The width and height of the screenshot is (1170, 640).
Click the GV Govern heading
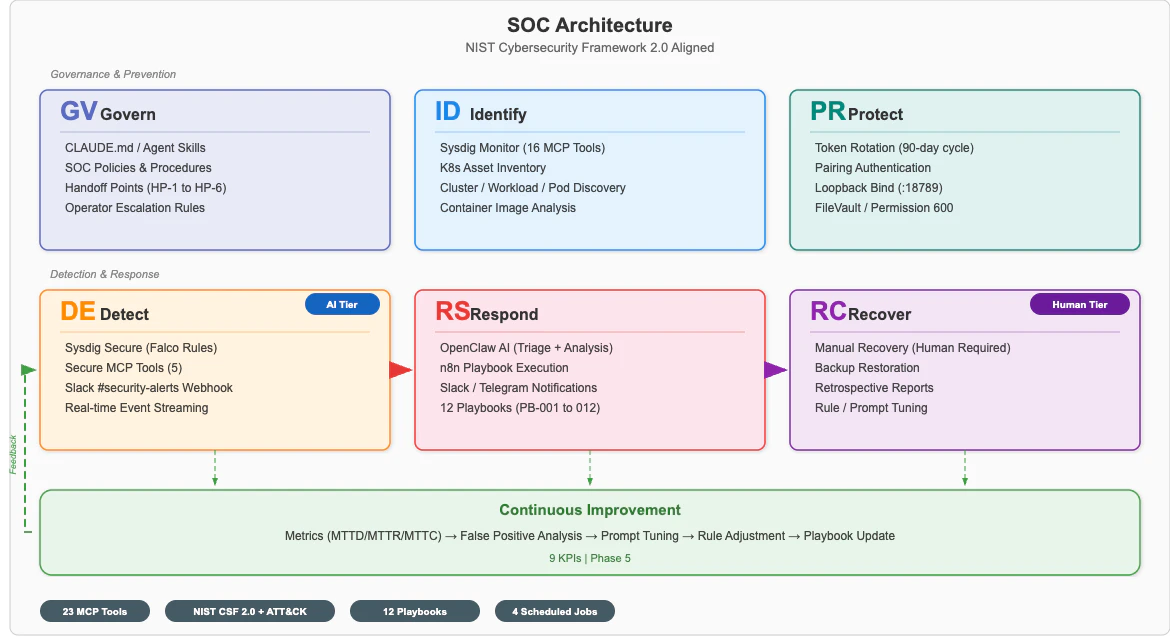tap(108, 112)
